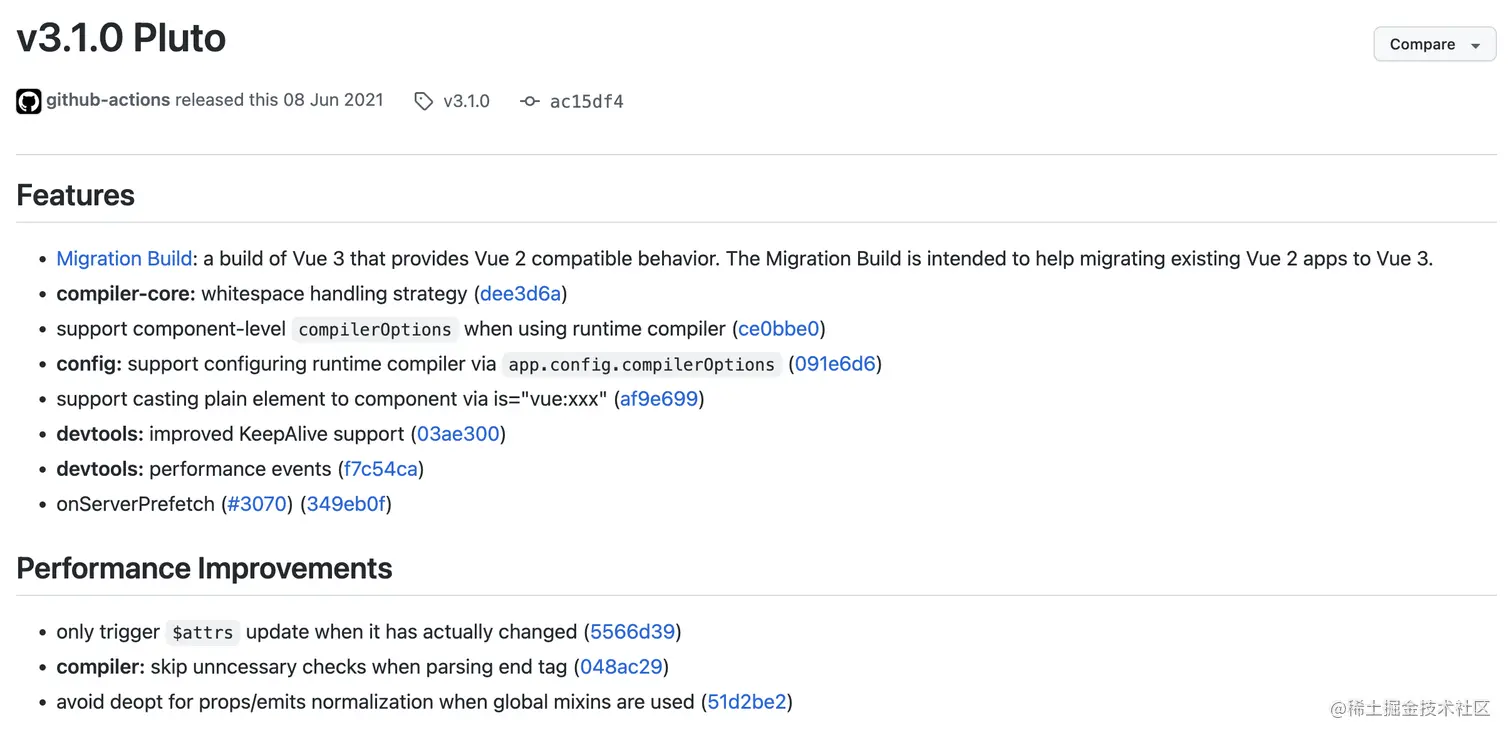Image resolution: width=1512 pixels, height=740 pixels.
Task: Open the v3.1.0 tag link
Action: click(x=466, y=101)
